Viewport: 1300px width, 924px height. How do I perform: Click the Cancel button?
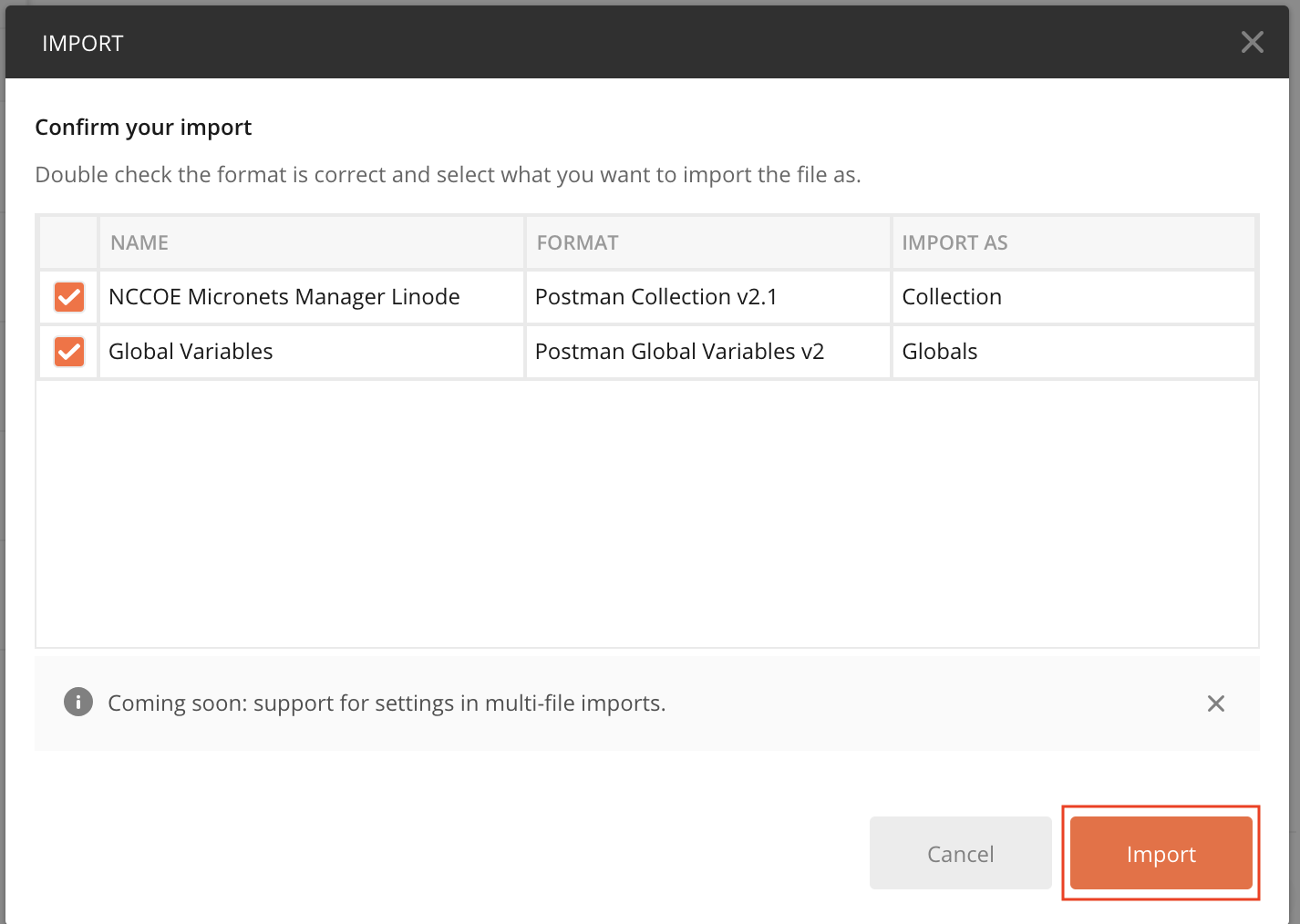point(960,853)
